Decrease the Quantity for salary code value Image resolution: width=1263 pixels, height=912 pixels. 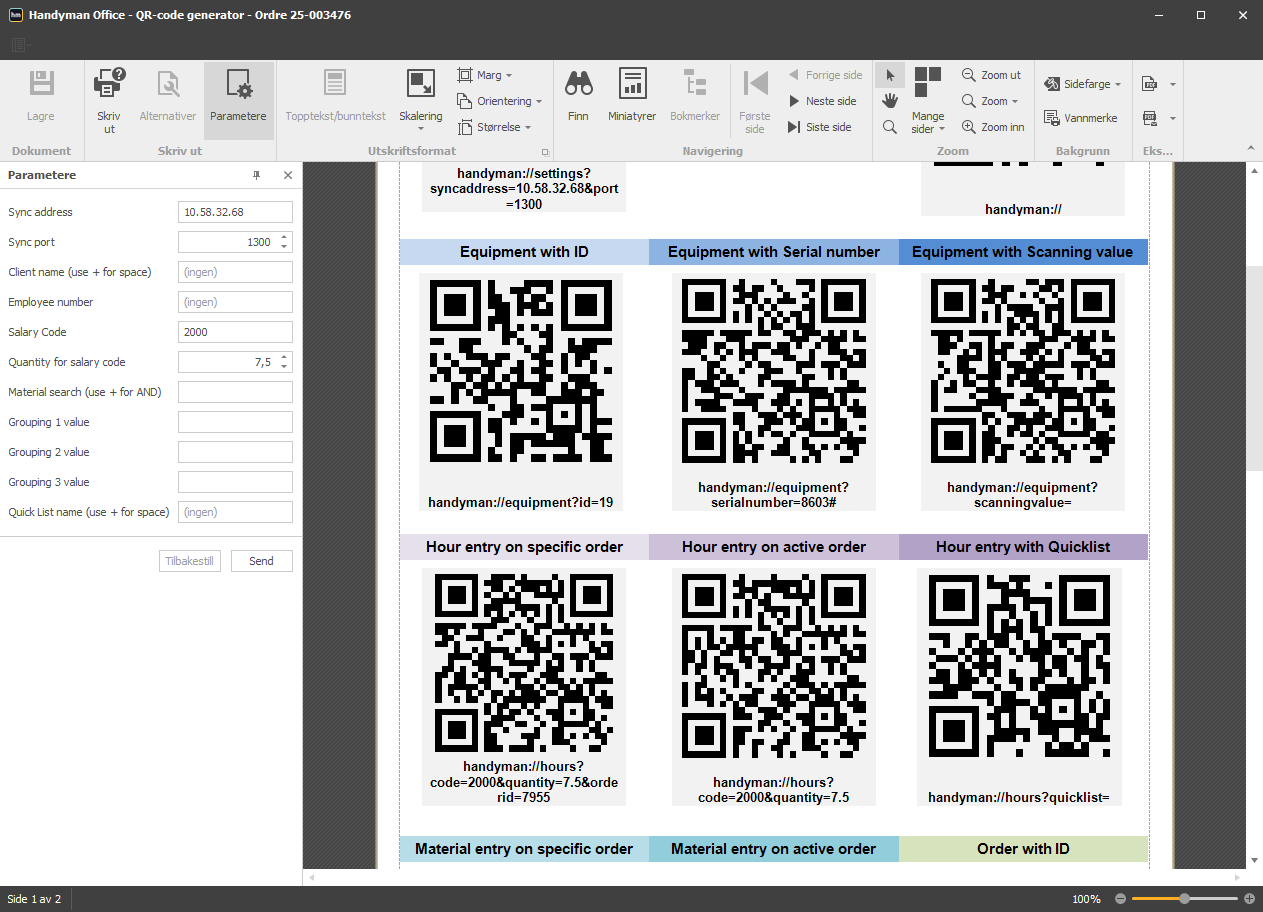point(284,367)
